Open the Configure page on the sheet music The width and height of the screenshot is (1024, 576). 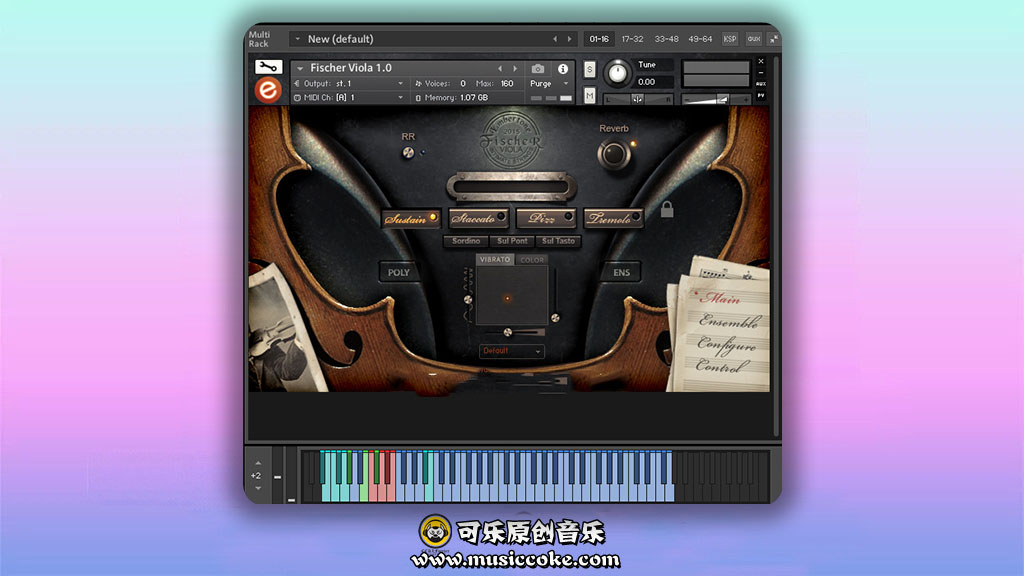(x=726, y=344)
